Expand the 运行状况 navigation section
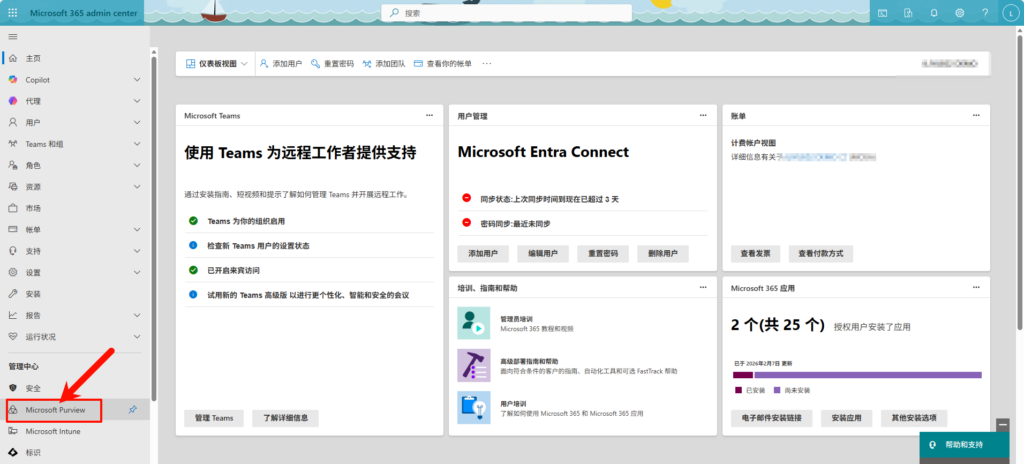The width and height of the screenshot is (1024, 464). pos(137,336)
